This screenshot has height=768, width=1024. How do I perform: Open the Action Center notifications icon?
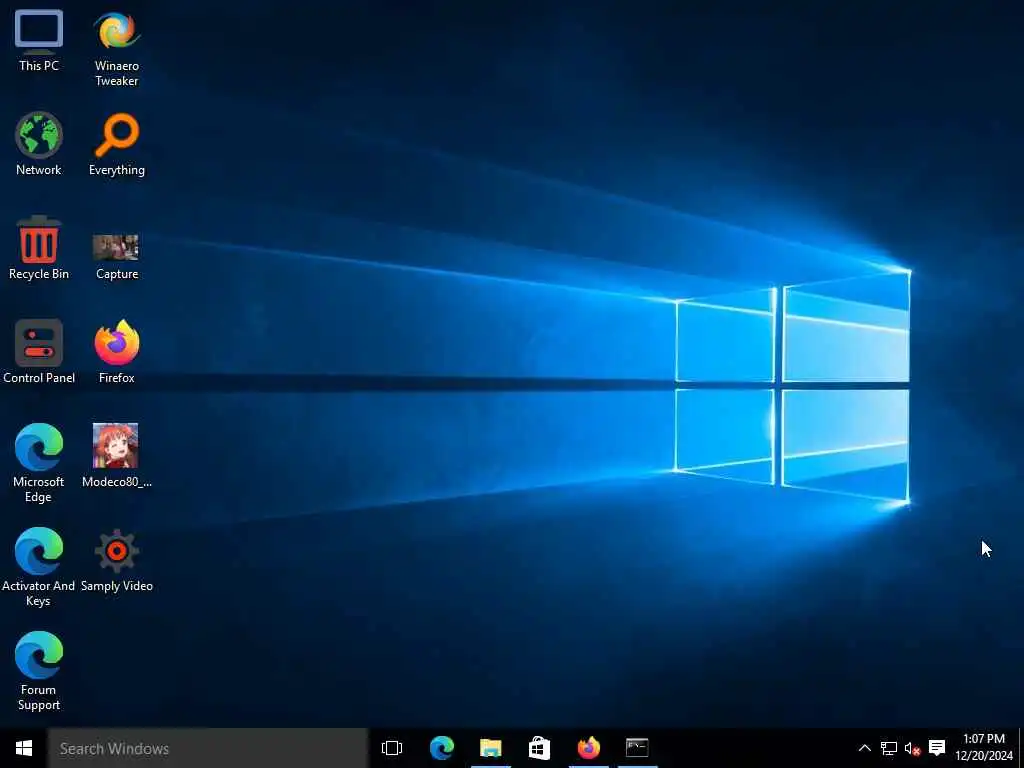pos(937,748)
